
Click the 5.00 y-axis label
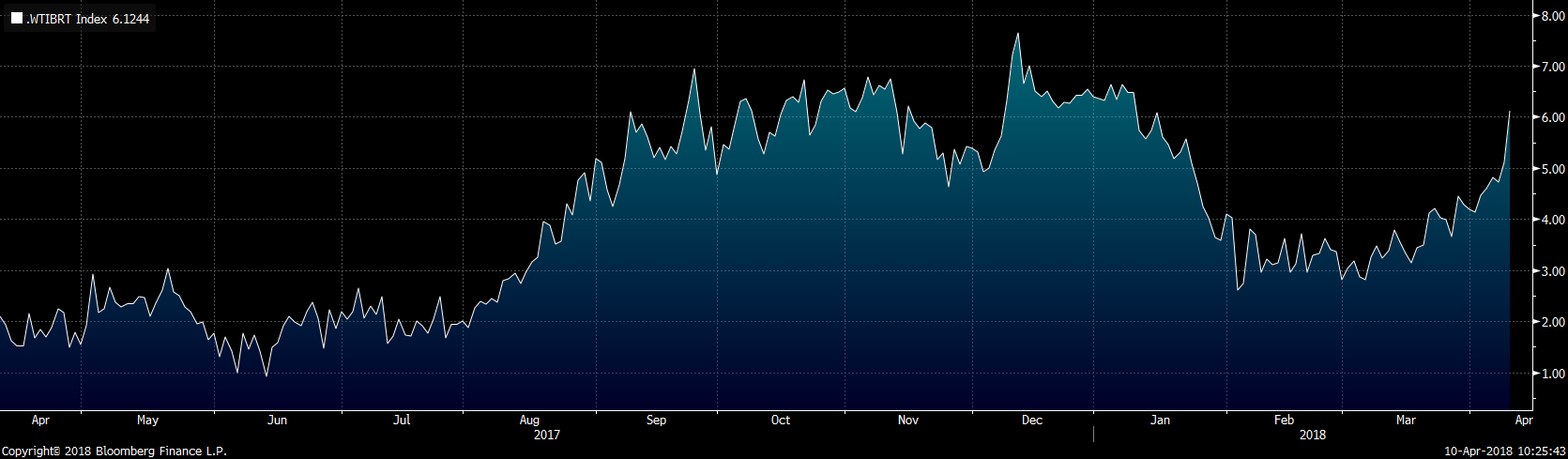pyautogui.click(x=1552, y=169)
